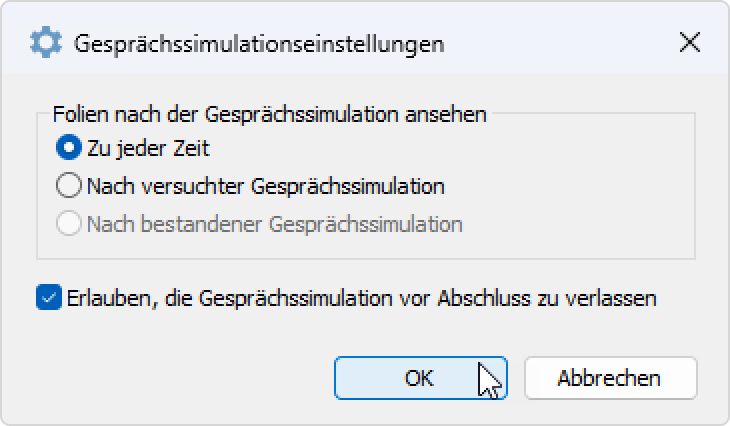730x426 pixels.
Task: Click the greyed 'Nach bestandener Gesprächssimulation' radio
Action: tap(69, 223)
